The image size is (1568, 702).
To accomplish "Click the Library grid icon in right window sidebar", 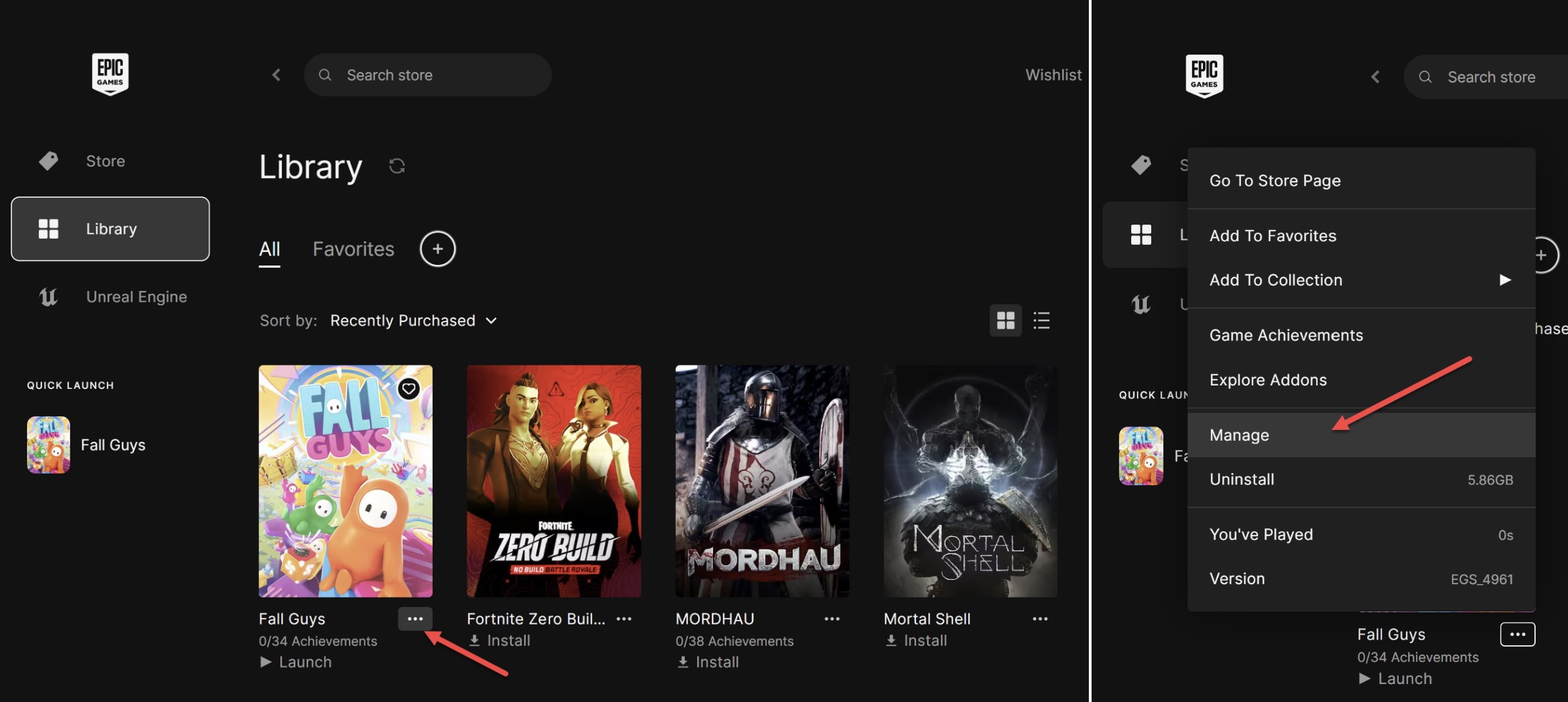I will (x=1141, y=235).
